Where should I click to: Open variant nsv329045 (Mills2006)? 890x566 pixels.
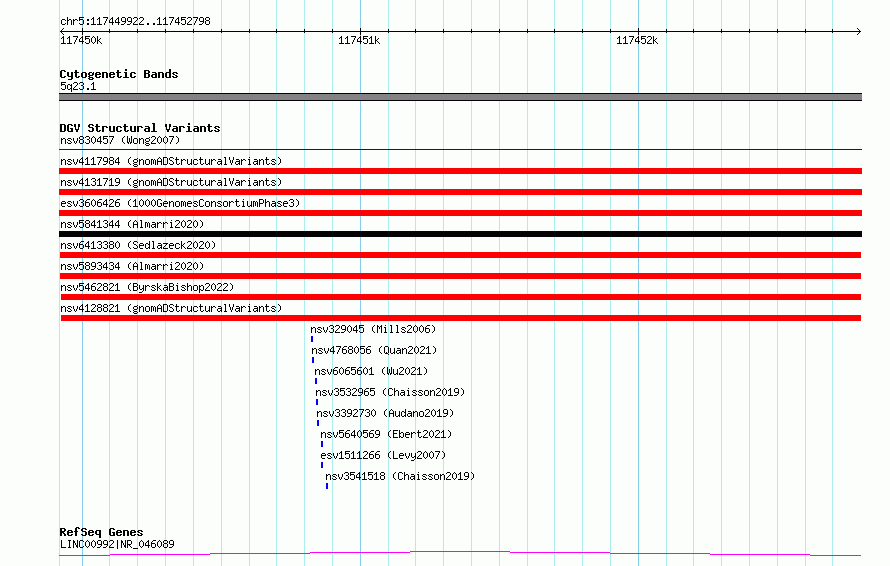[x=373, y=329]
